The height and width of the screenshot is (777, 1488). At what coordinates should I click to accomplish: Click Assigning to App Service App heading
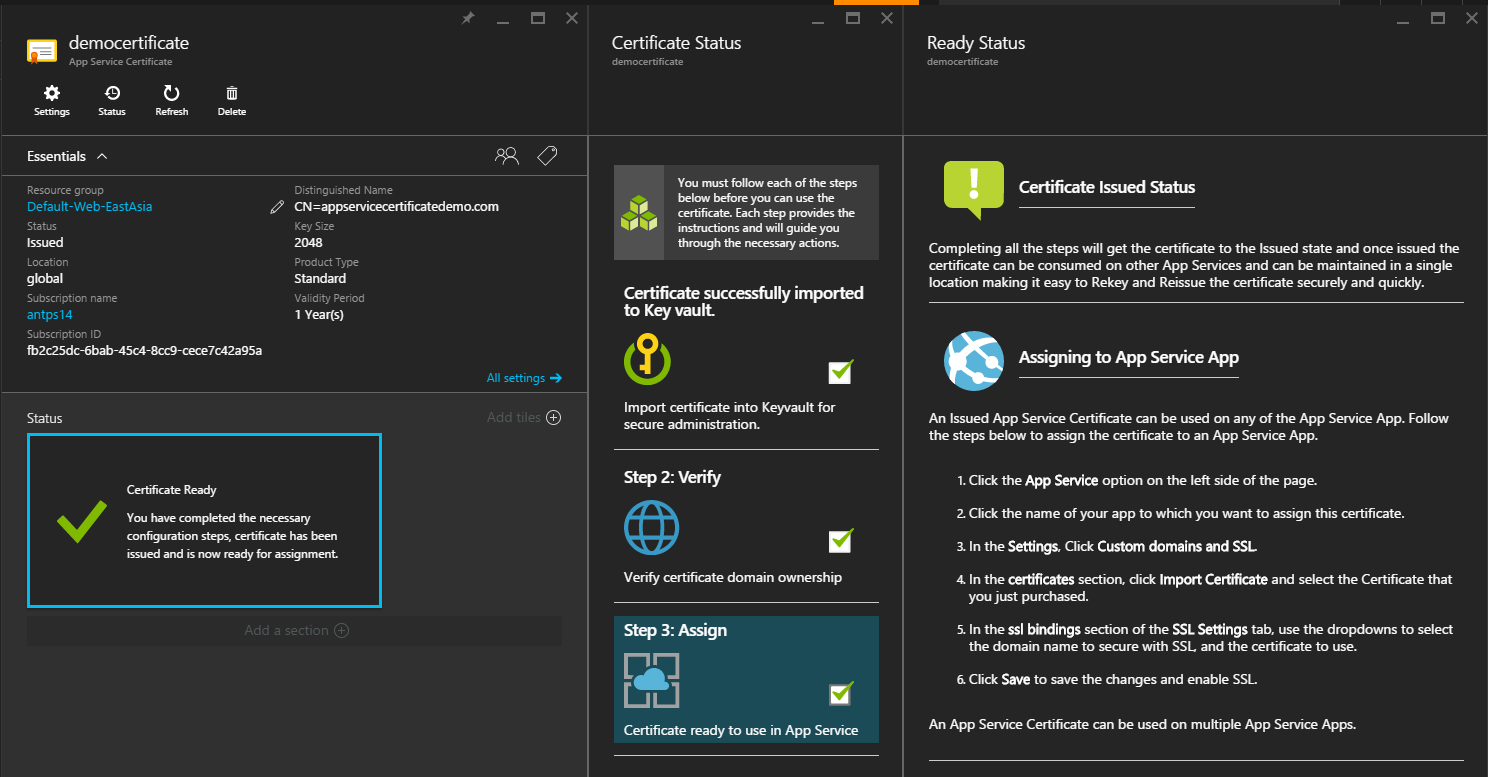pyautogui.click(x=1129, y=357)
